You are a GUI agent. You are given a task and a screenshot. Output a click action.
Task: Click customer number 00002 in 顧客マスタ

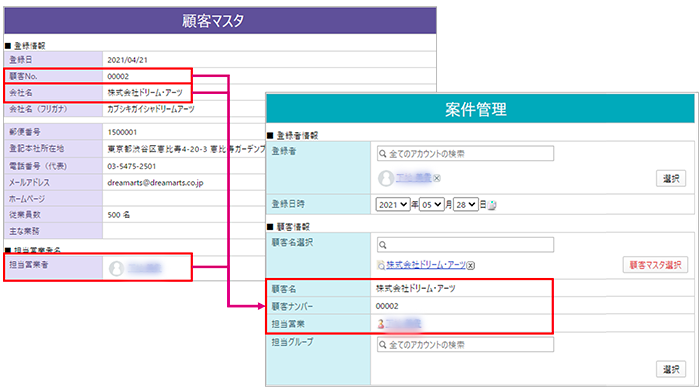pyautogui.click(x=118, y=76)
